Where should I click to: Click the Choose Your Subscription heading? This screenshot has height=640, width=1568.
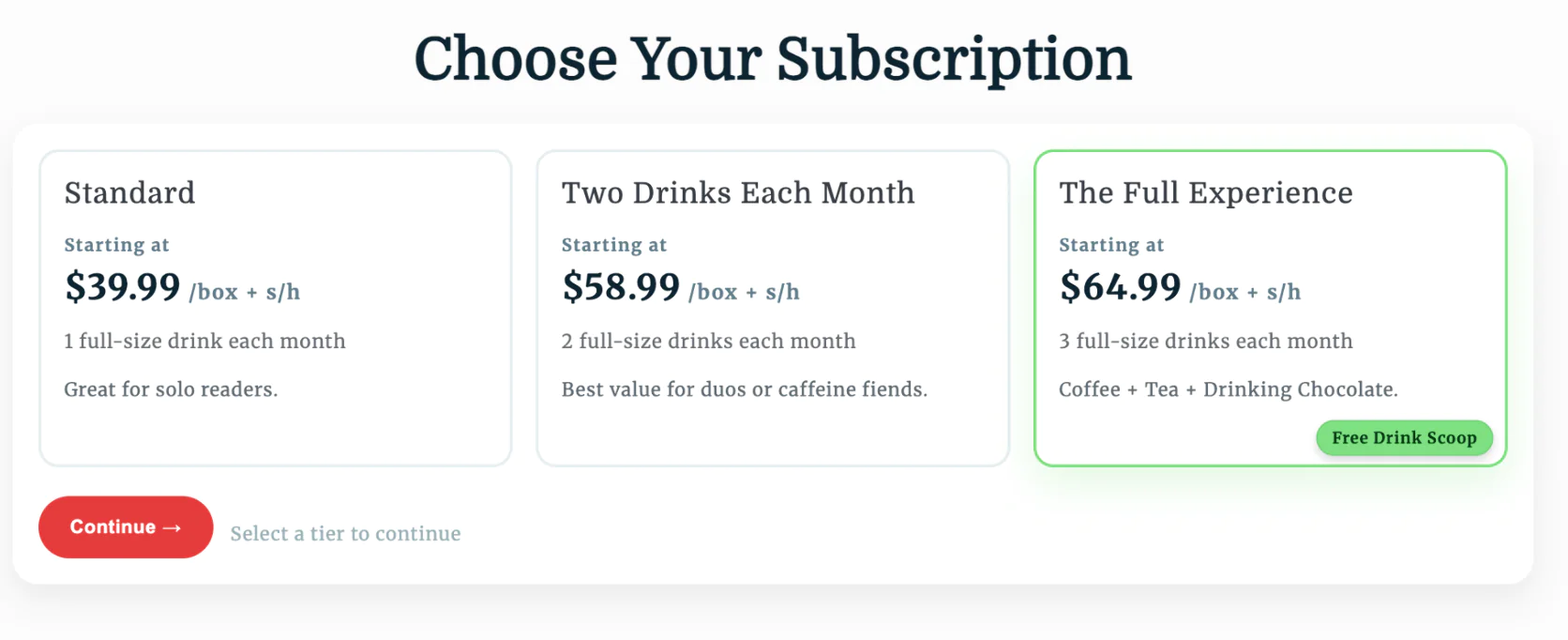[x=773, y=59]
